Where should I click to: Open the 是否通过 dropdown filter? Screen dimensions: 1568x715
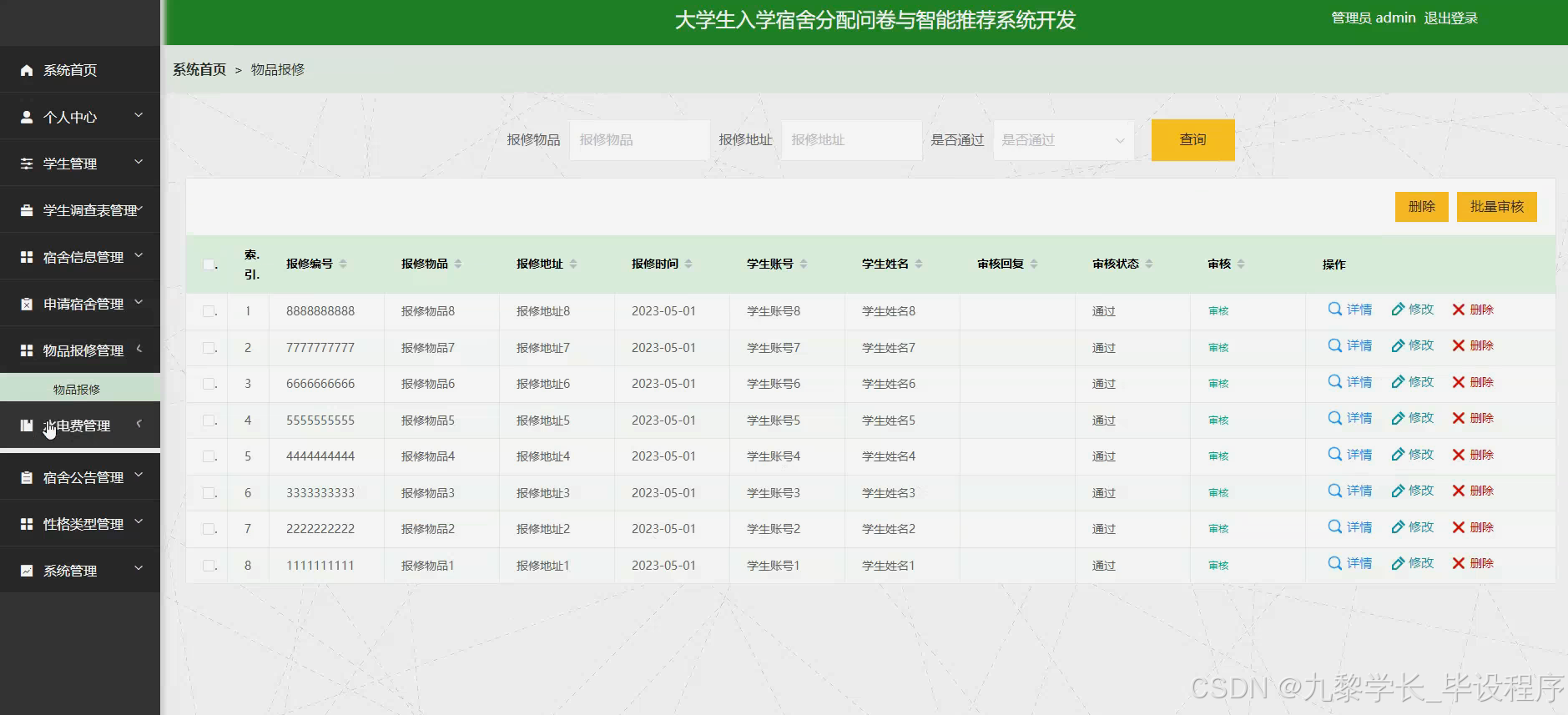click(1063, 140)
